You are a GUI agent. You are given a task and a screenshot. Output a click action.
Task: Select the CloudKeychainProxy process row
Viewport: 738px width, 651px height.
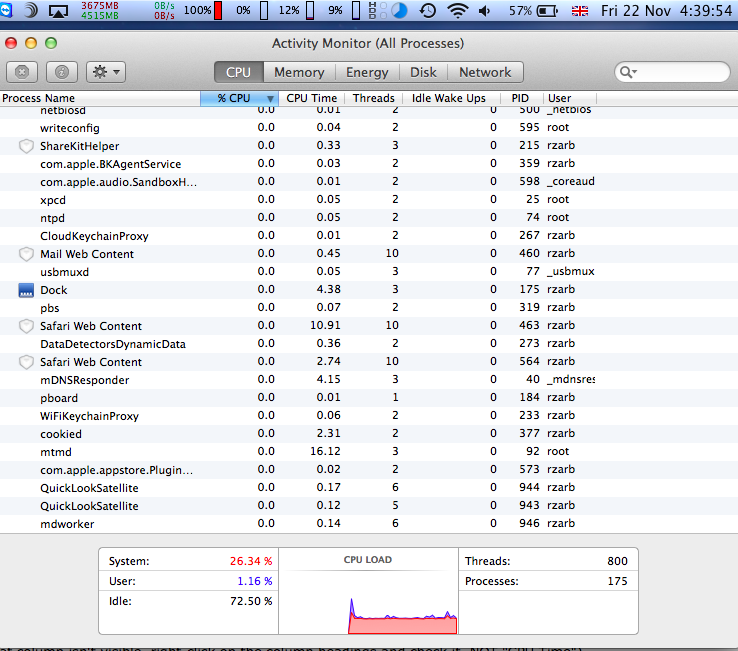point(369,236)
